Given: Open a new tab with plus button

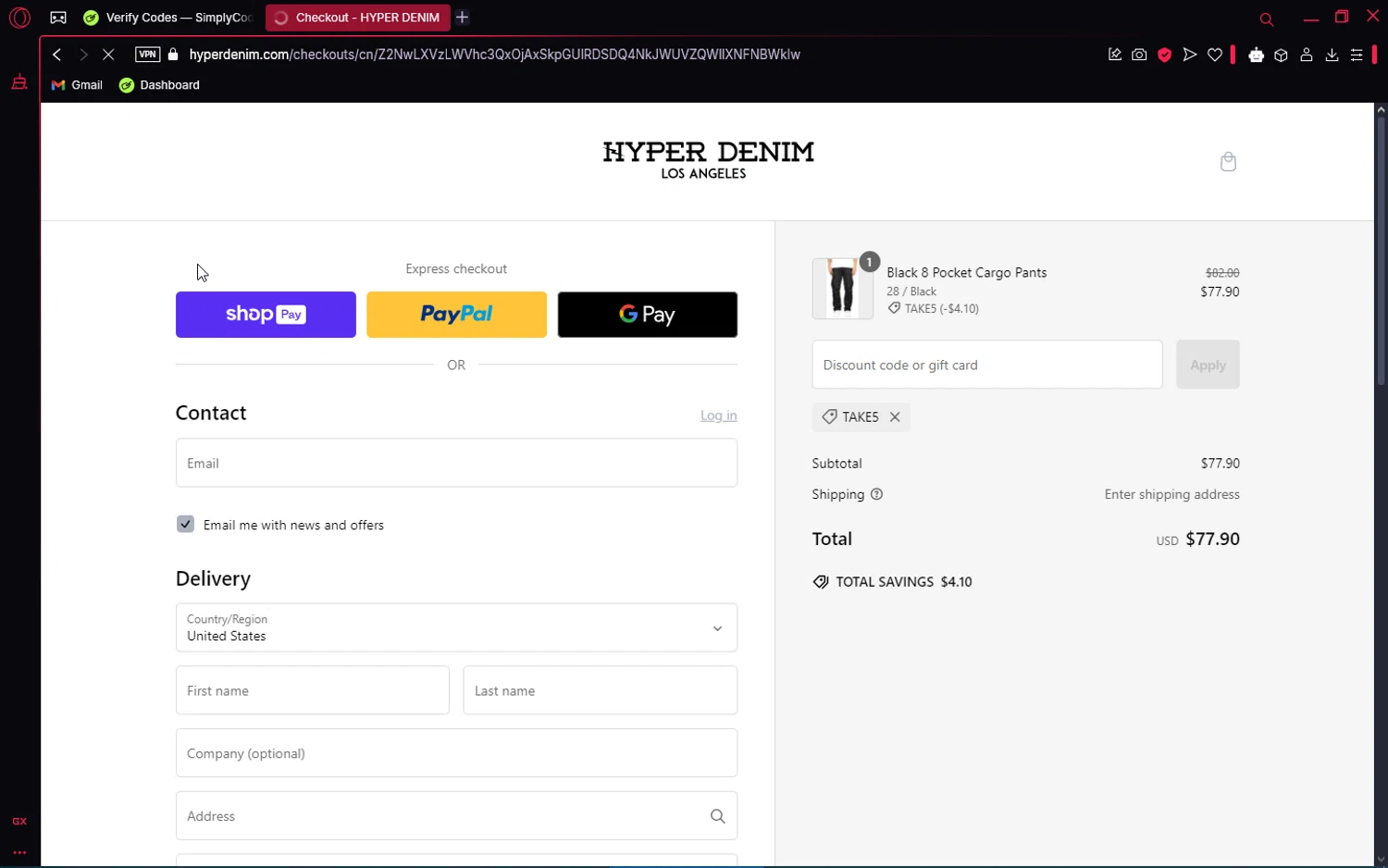Looking at the screenshot, I should (x=463, y=18).
